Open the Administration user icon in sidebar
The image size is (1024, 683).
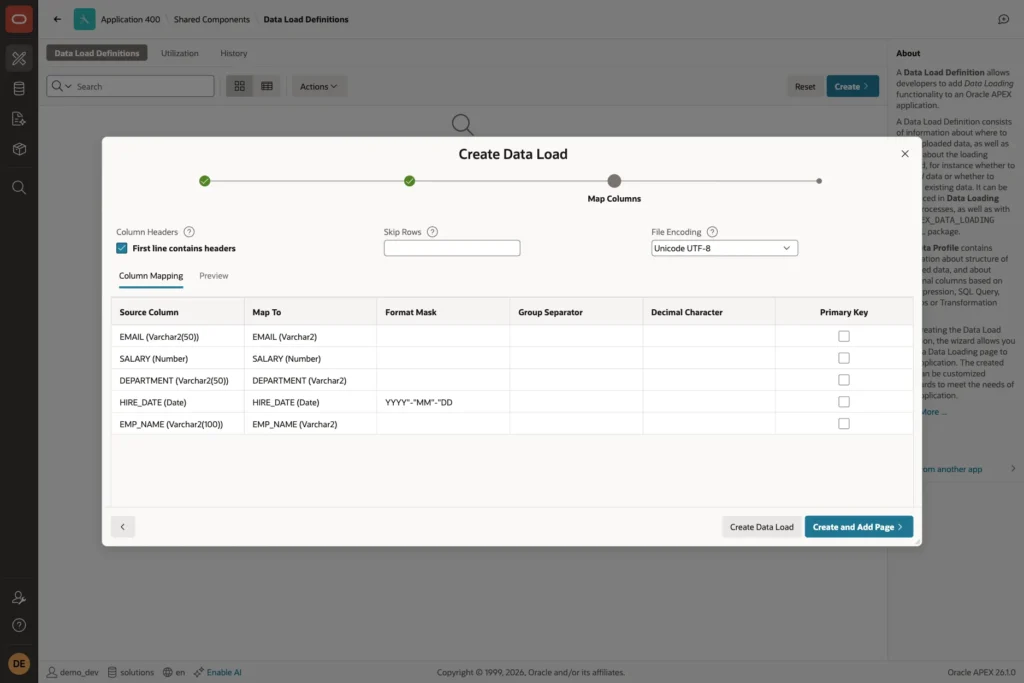(19, 597)
